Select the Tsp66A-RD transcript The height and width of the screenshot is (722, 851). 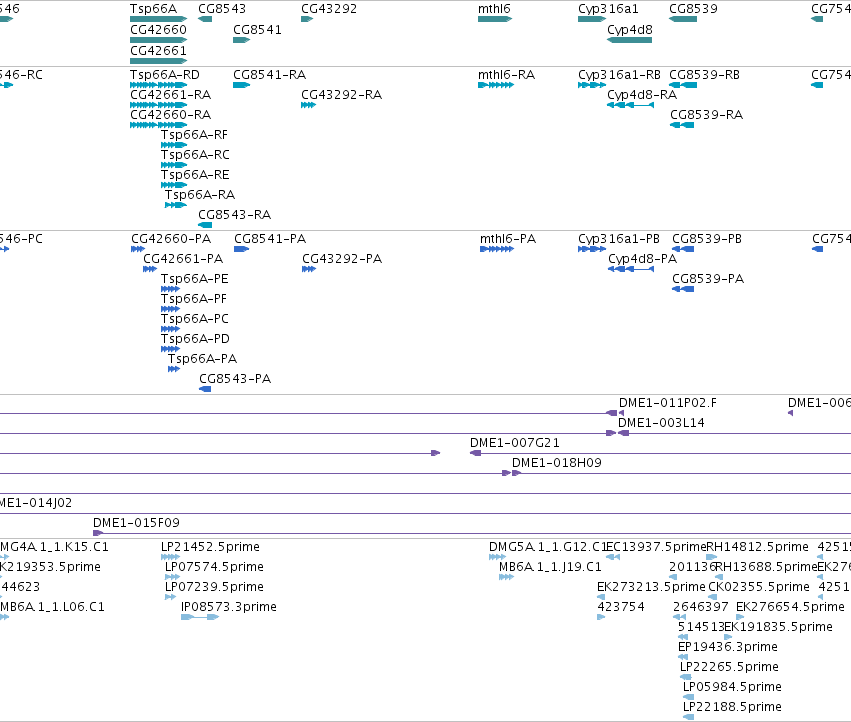(x=158, y=85)
